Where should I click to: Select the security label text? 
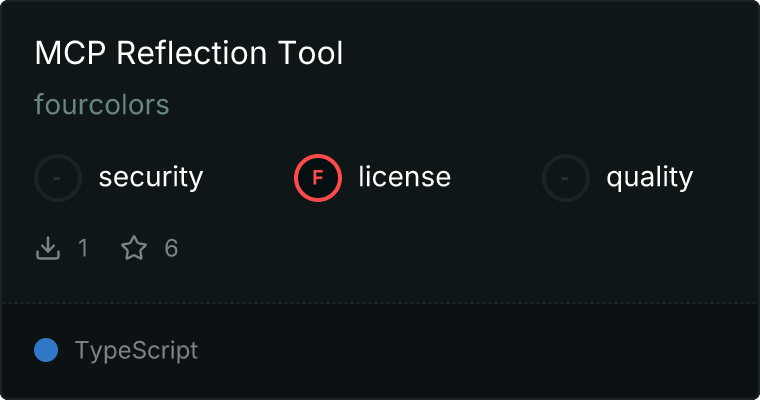[150, 178]
